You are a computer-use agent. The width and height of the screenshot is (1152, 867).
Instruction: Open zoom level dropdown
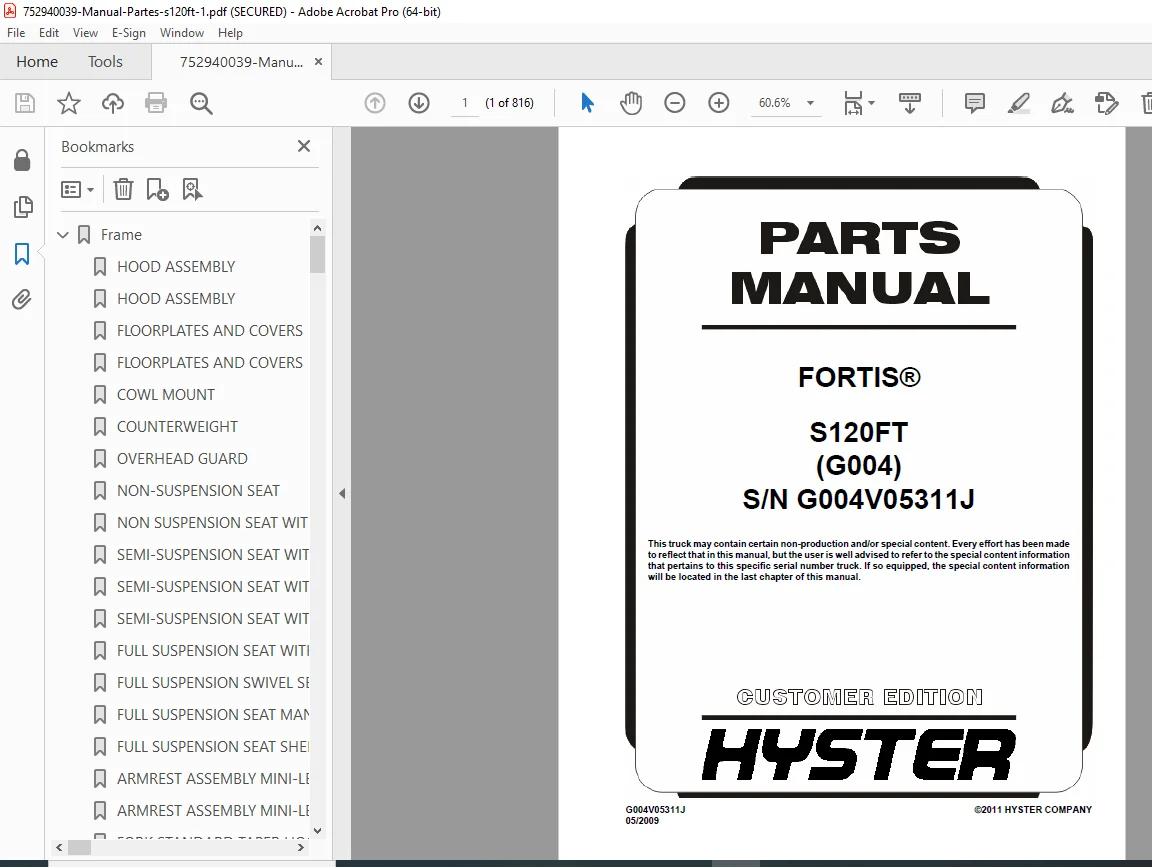(810, 103)
